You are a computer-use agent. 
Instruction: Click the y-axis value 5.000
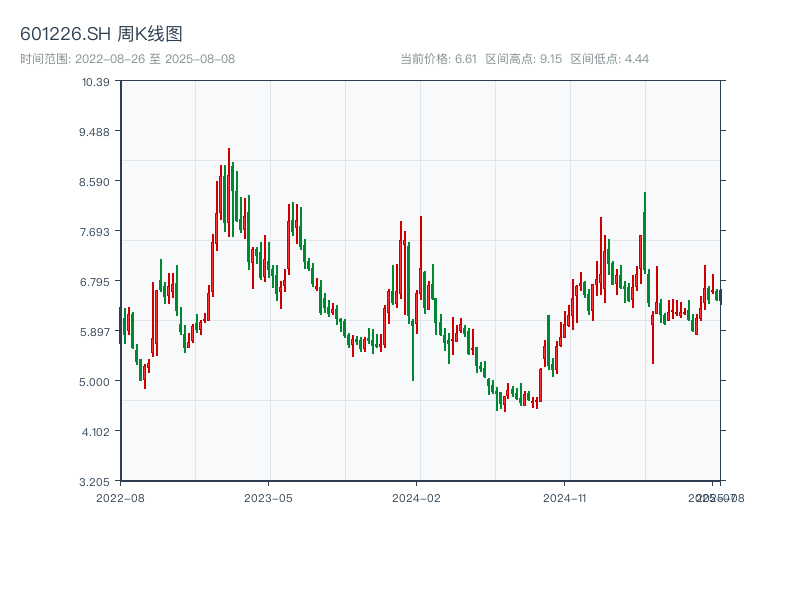[94, 382]
